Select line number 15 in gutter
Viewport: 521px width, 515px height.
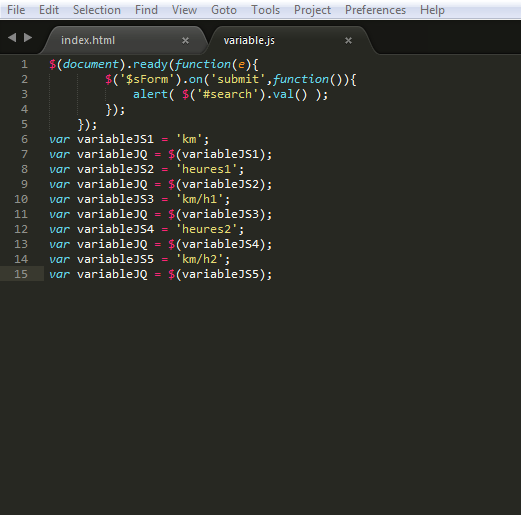point(21,274)
